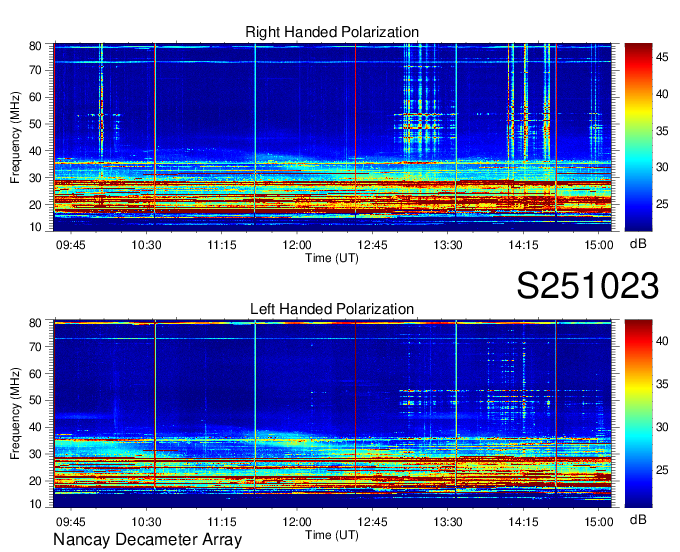Click the Left Handed Polarization plot title
This screenshot has height=552, width=680.
tap(332, 309)
